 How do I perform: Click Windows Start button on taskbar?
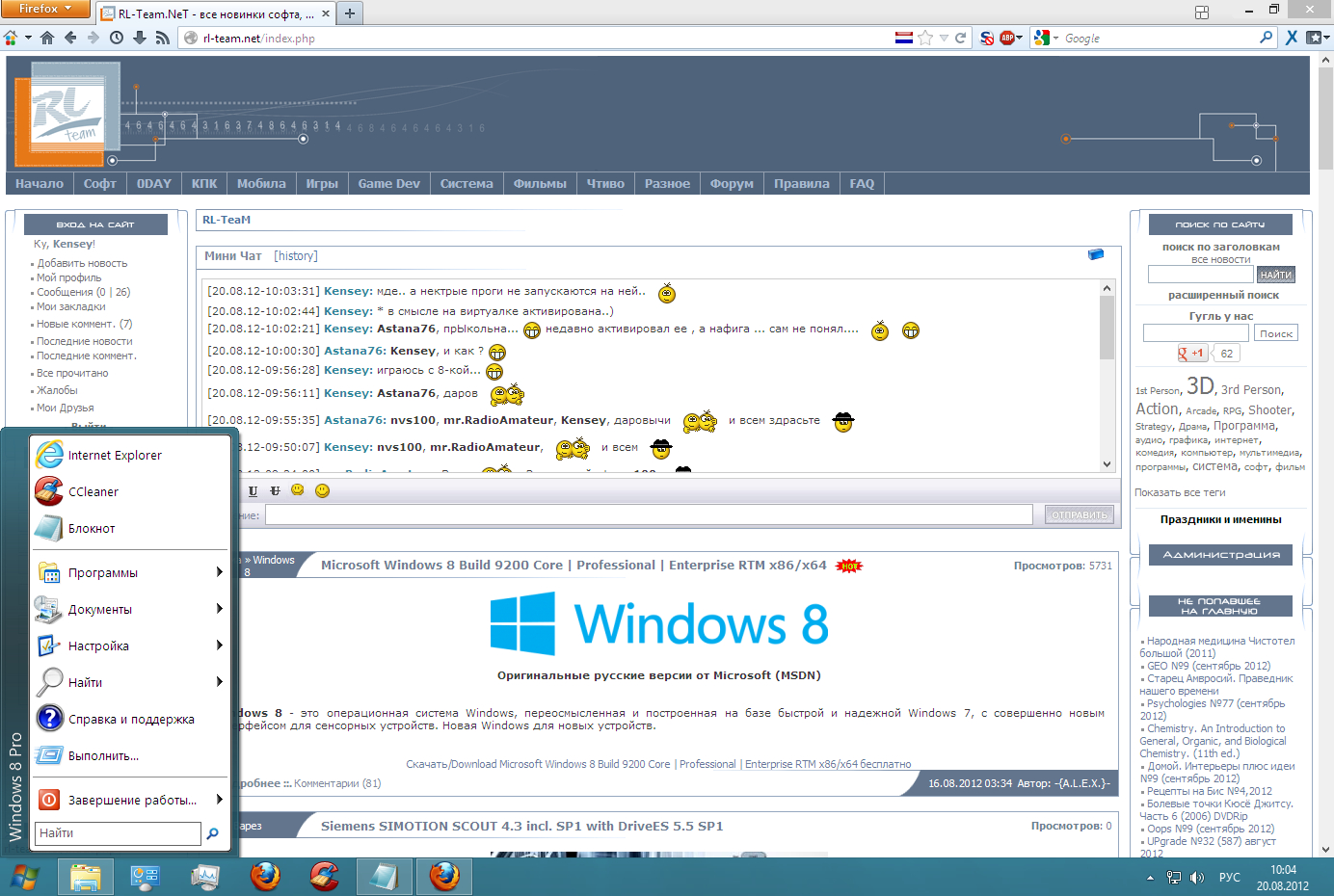(x=25, y=878)
